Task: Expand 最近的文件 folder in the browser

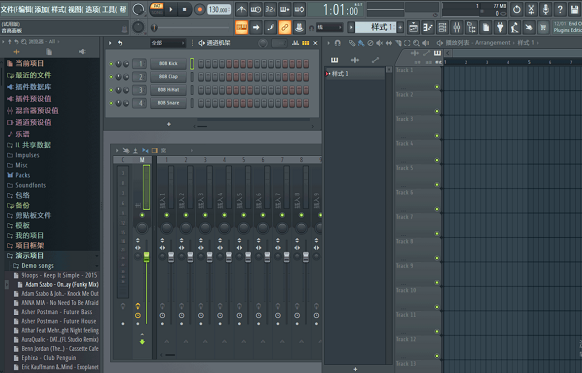Action: click(x=29, y=75)
